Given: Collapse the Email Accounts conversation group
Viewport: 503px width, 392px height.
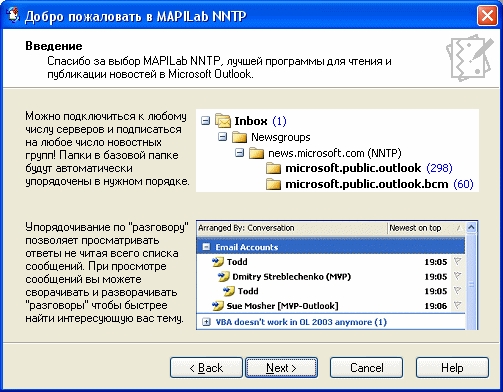Looking at the screenshot, I should tap(206, 247).
